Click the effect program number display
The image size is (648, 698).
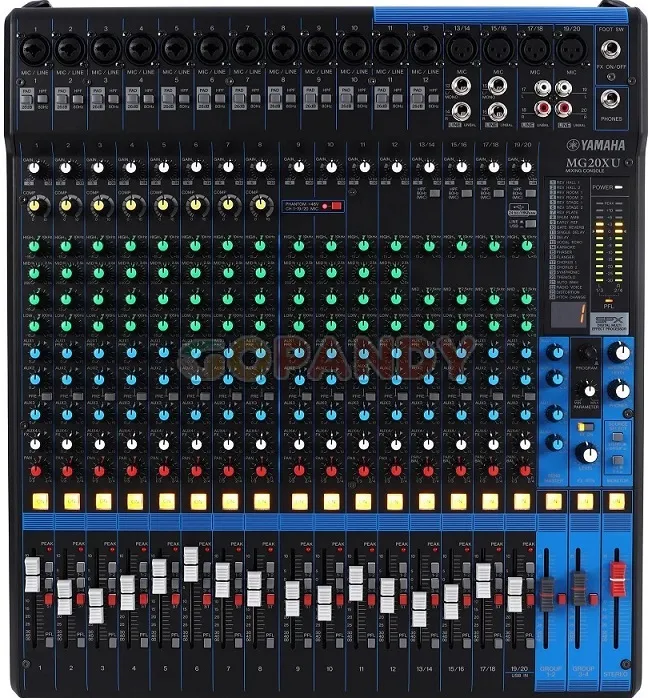pos(568,314)
